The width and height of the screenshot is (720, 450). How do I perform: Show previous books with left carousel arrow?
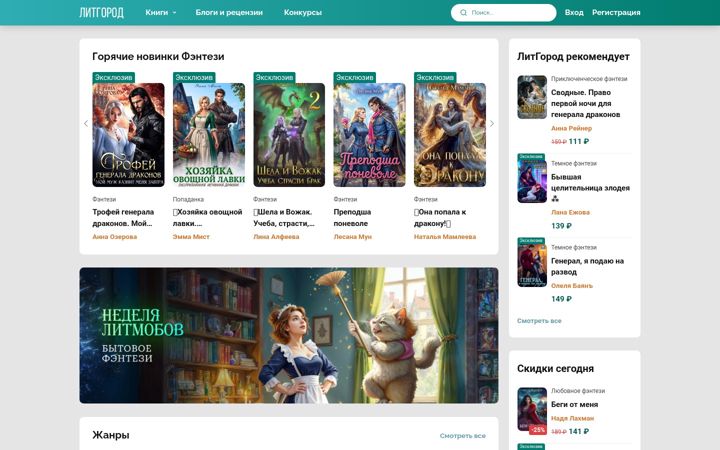point(86,124)
